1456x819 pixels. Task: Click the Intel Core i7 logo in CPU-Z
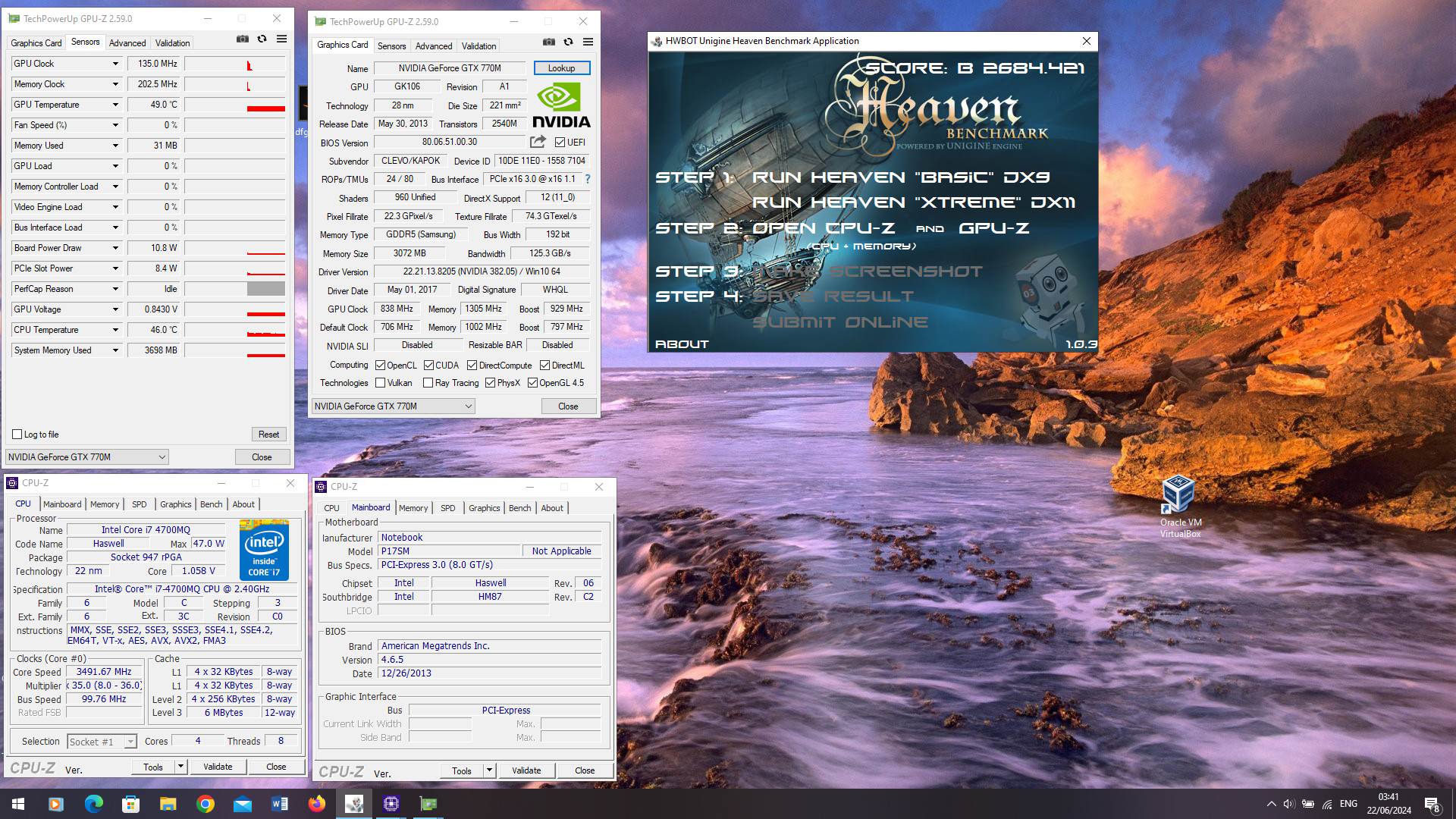pos(264,550)
